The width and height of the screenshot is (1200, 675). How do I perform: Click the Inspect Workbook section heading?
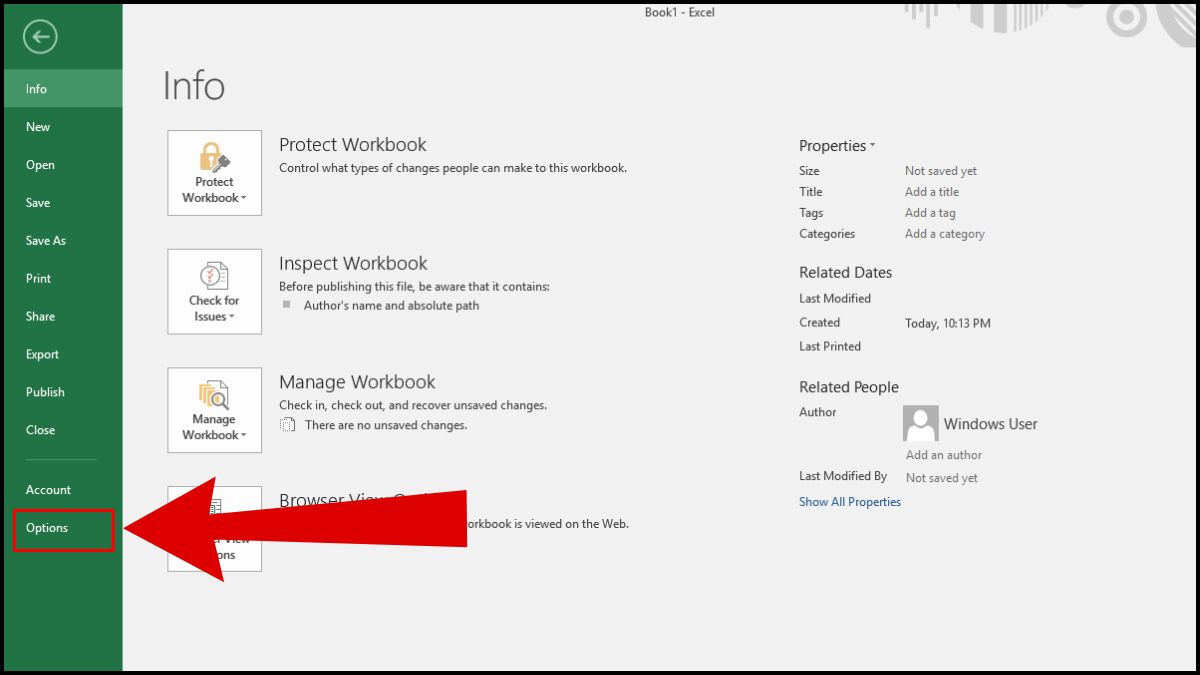353,264
